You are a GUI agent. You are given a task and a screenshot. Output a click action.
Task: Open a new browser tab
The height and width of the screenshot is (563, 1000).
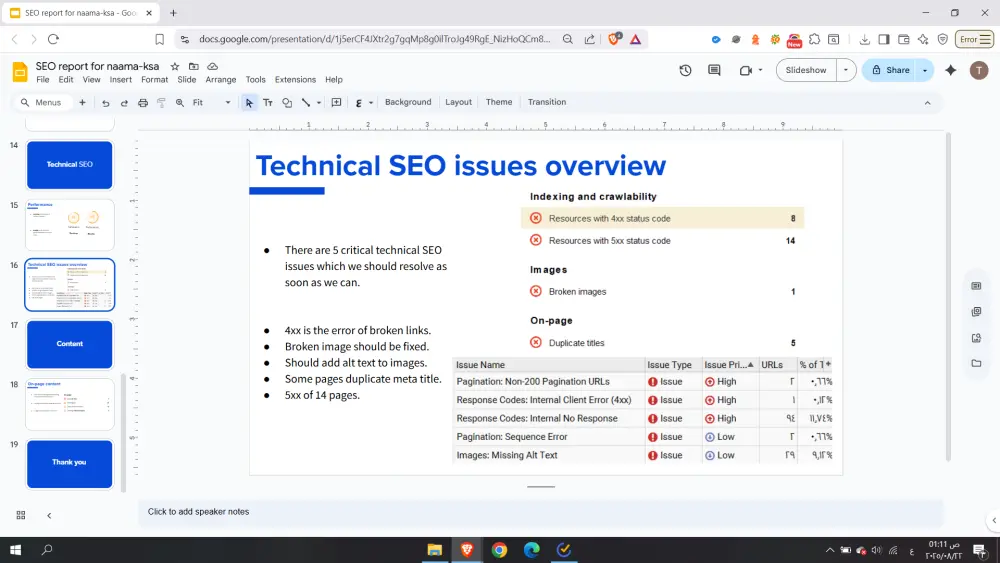tap(173, 13)
